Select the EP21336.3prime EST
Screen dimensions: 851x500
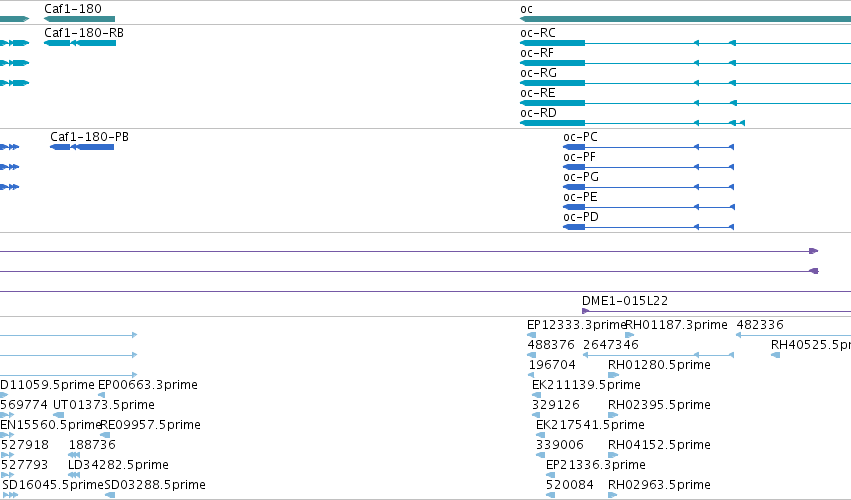pos(596,465)
